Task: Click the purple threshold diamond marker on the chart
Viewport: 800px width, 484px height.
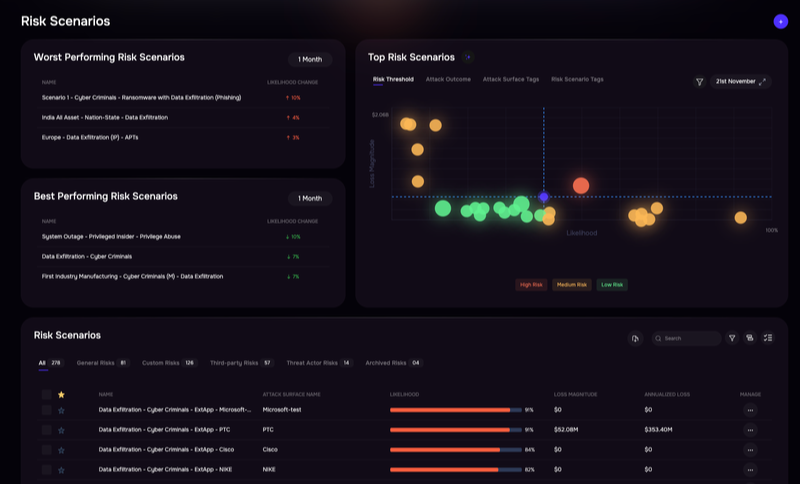Action: pos(543,197)
